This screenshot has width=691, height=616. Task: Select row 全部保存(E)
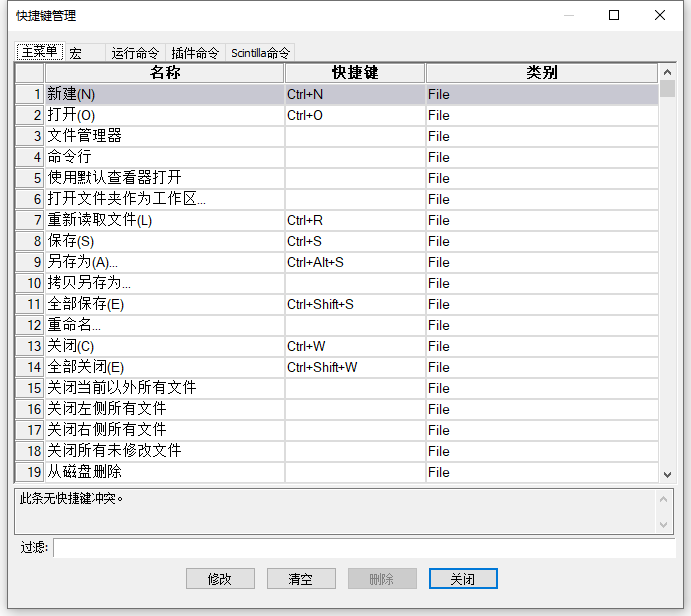coord(337,304)
